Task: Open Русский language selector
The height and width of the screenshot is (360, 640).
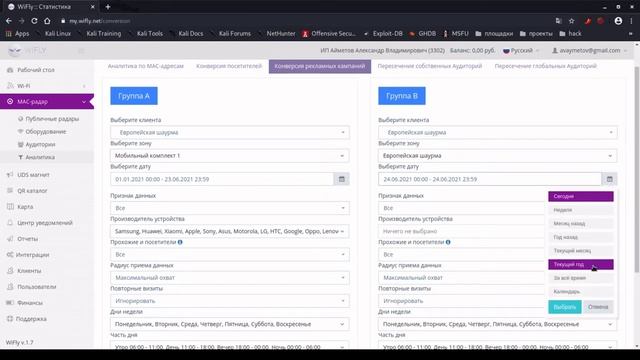Action: click(x=521, y=51)
